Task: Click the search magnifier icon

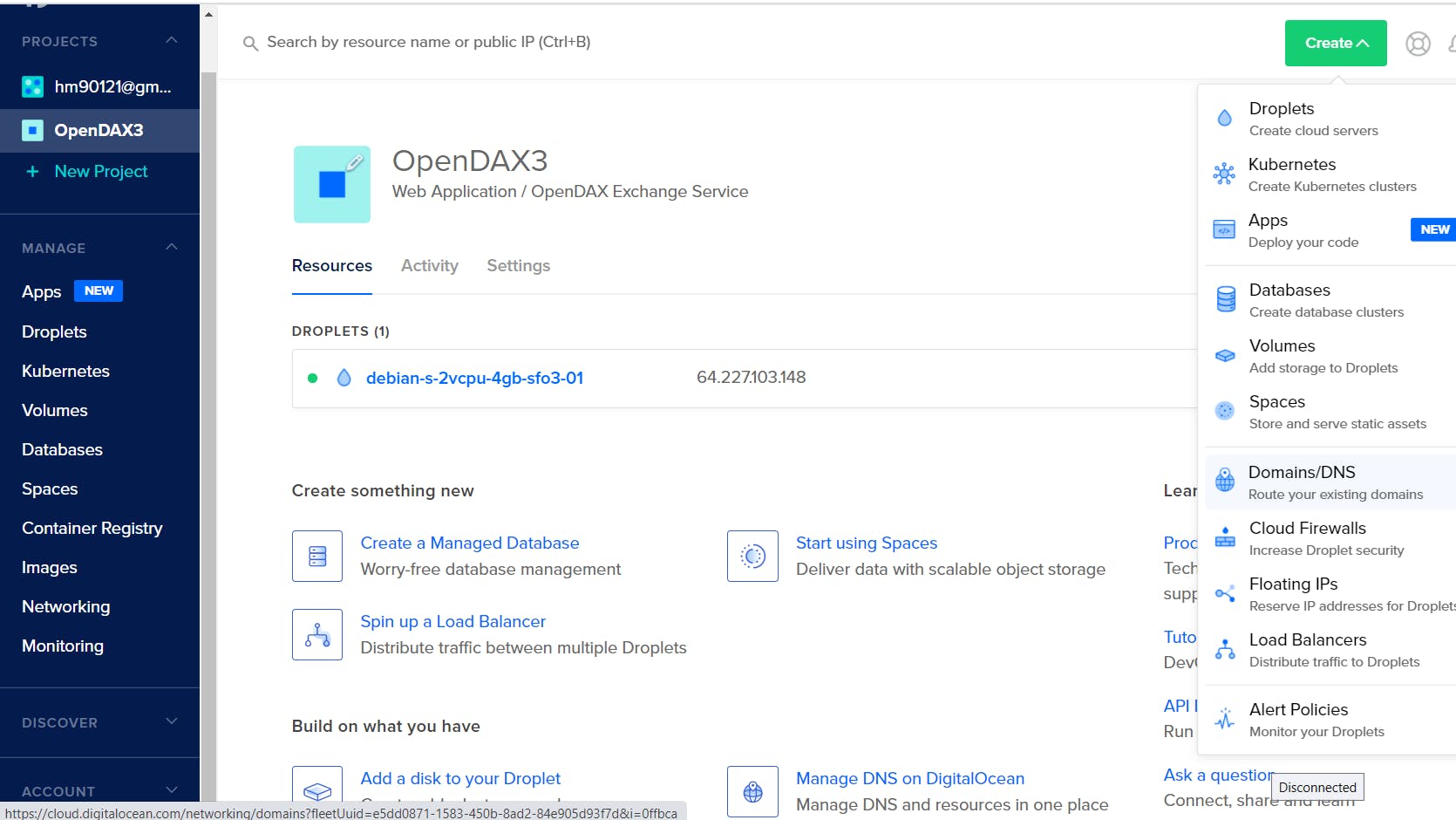Action: [x=250, y=43]
